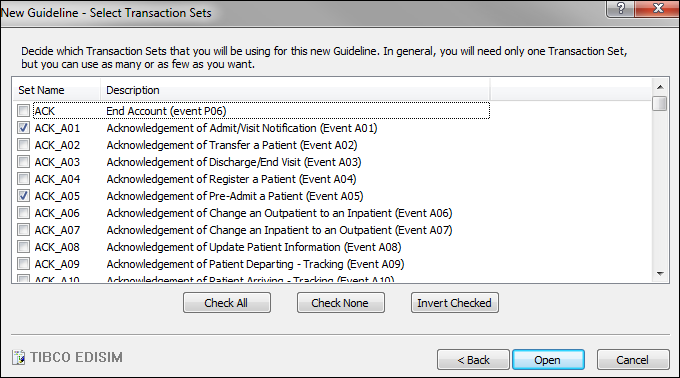Click the scrollbar up arrow
680x378 pixels.
(x=660, y=87)
